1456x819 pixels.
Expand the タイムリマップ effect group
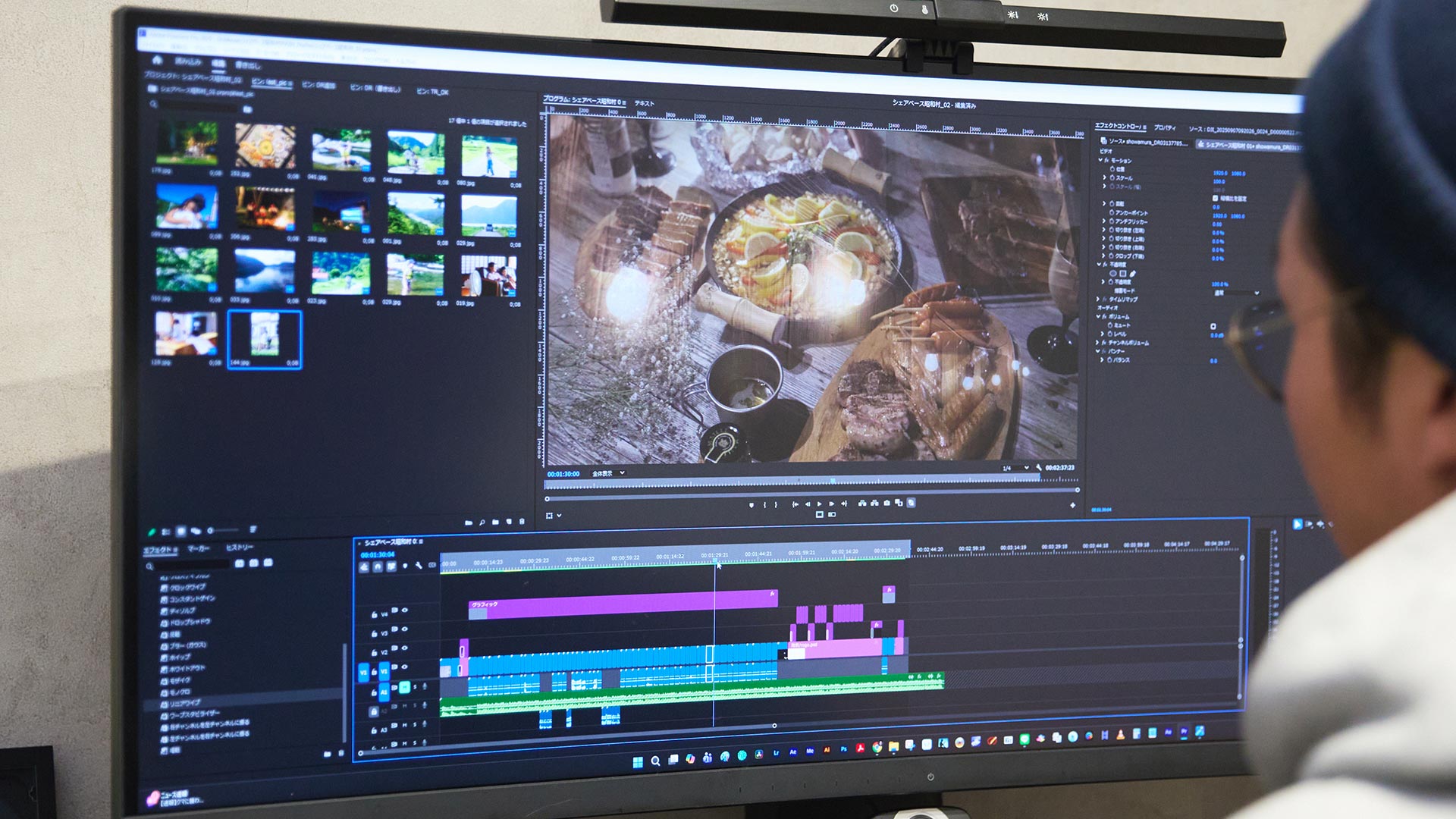tap(1098, 299)
